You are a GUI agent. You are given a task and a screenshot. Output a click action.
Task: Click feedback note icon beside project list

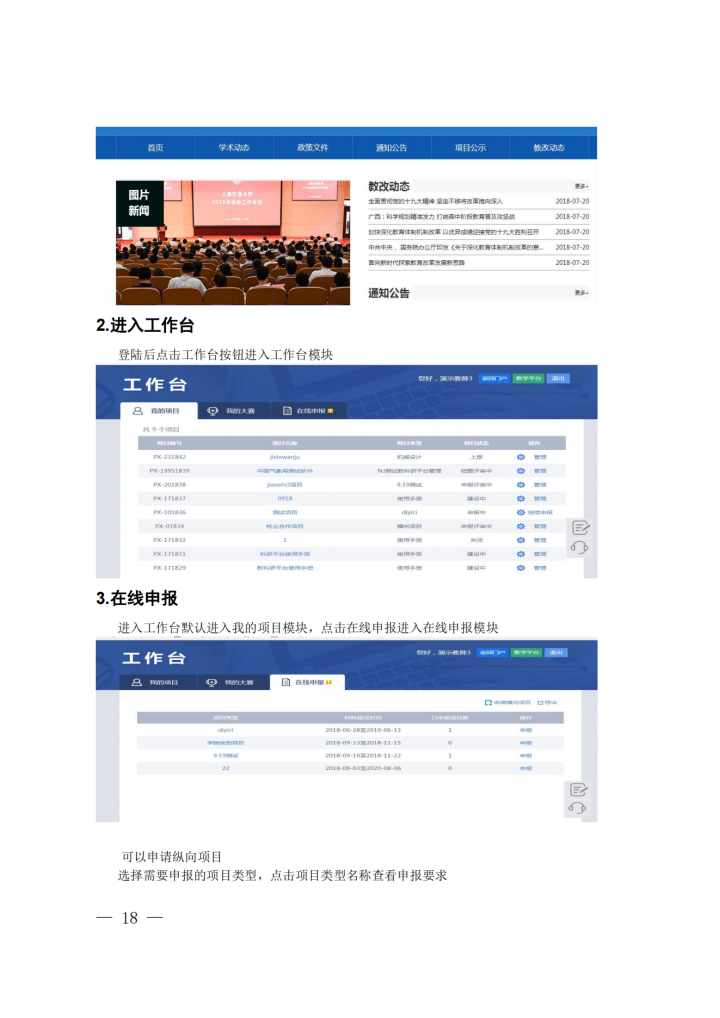coord(579,528)
